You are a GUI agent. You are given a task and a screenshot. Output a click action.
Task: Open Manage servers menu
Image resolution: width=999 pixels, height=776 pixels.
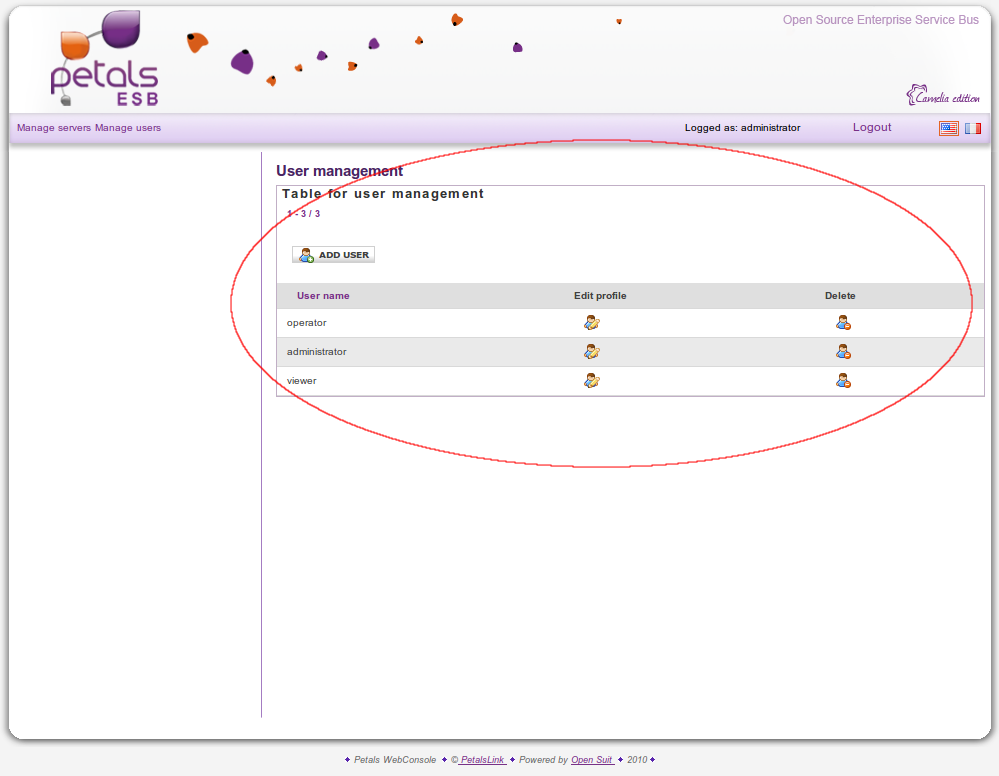click(54, 128)
